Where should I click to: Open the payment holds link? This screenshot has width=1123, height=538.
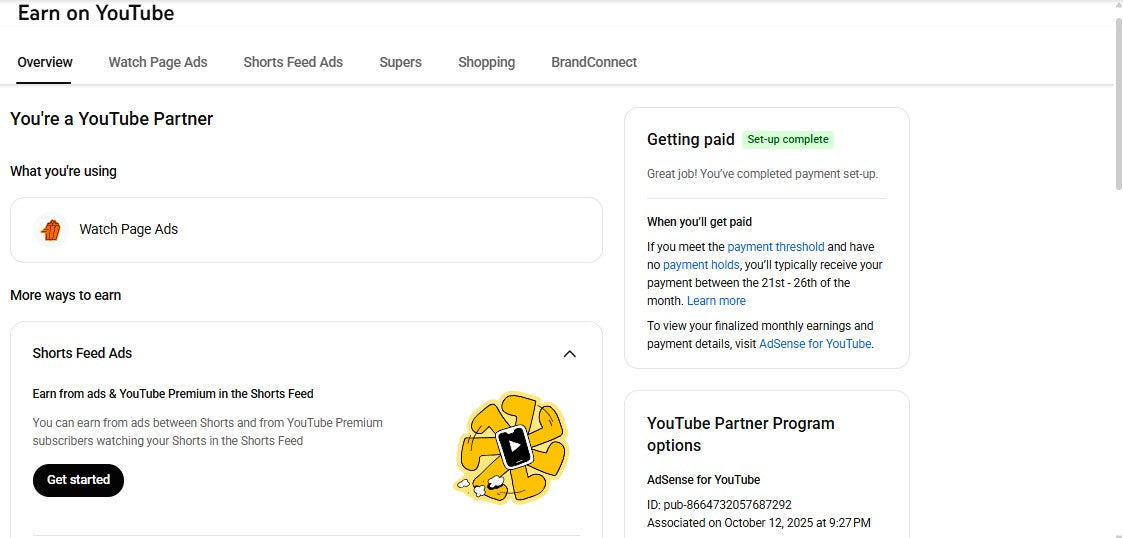coord(701,265)
